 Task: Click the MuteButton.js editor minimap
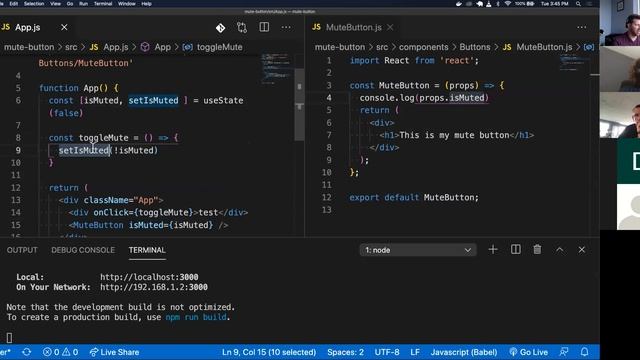tap(574, 63)
